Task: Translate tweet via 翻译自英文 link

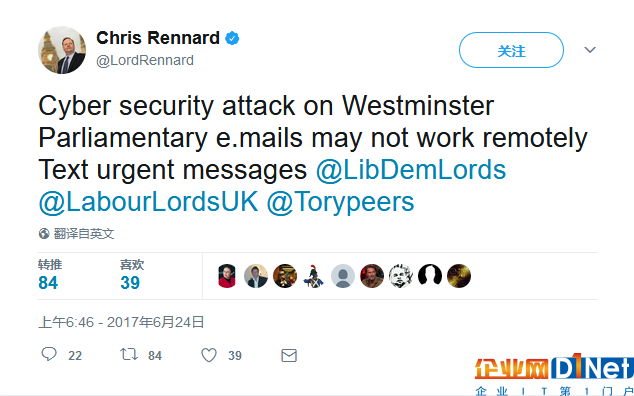Action: pos(84,233)
